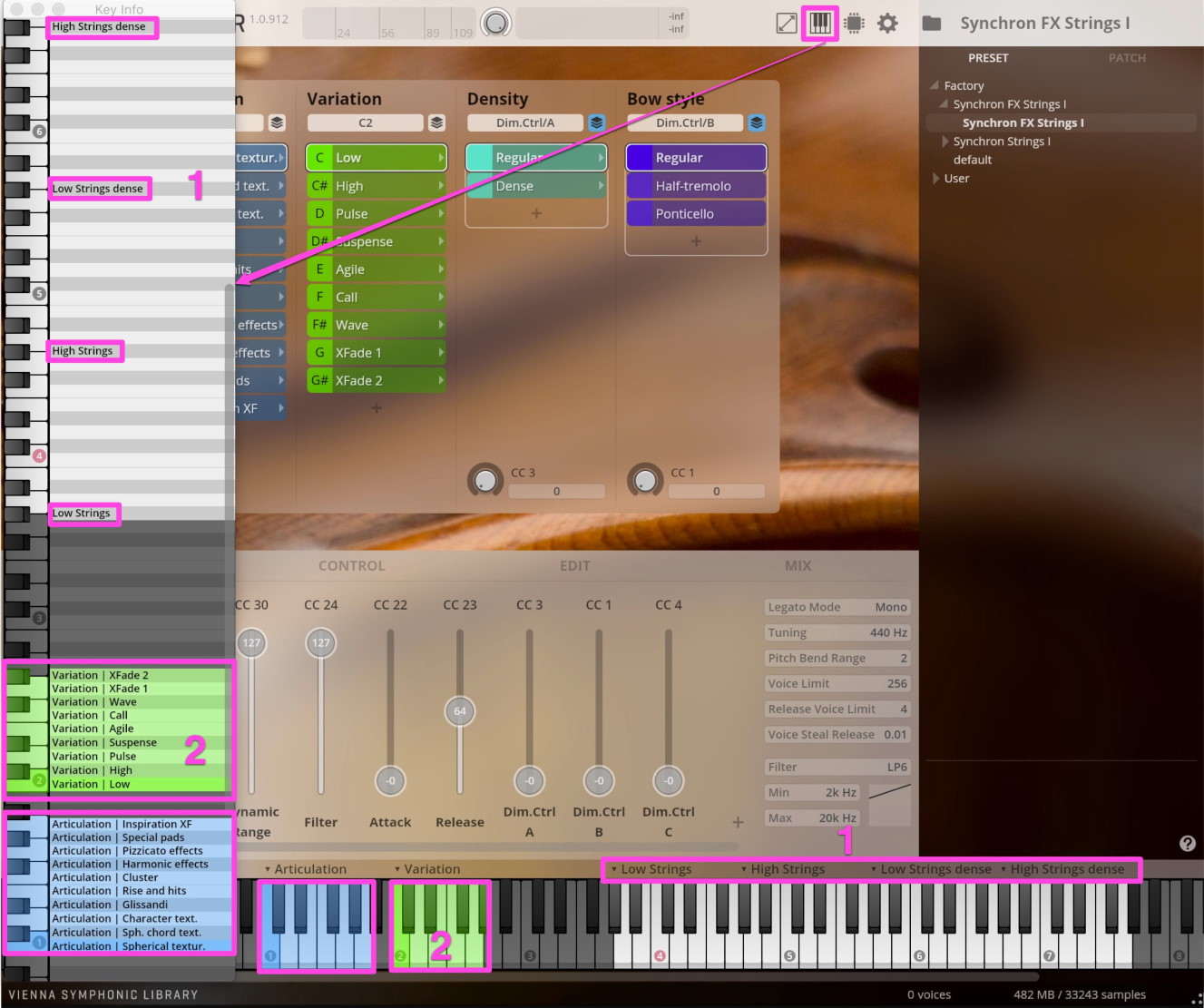Screen dimensions: 1204x1008
Task: Add a new fader with the plus icon
Action: pyautogui.click(x=738, y=822)
